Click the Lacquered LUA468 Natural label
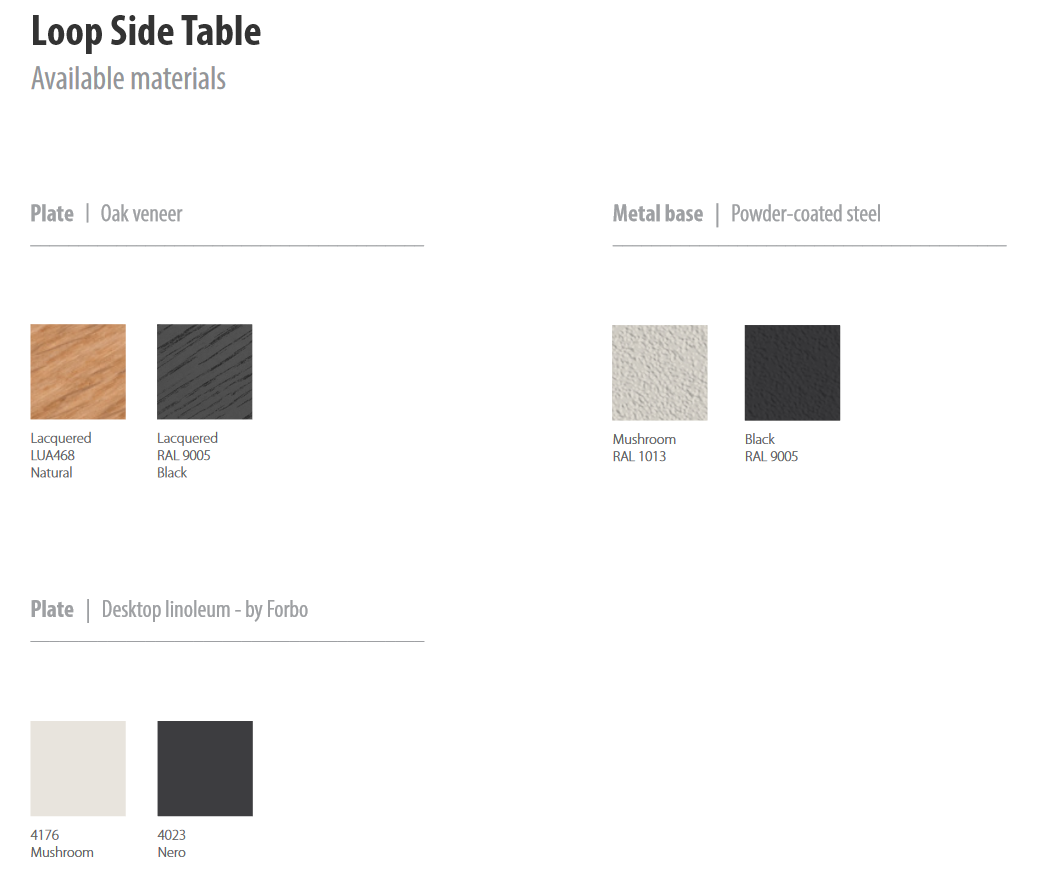 coord(61,455)
